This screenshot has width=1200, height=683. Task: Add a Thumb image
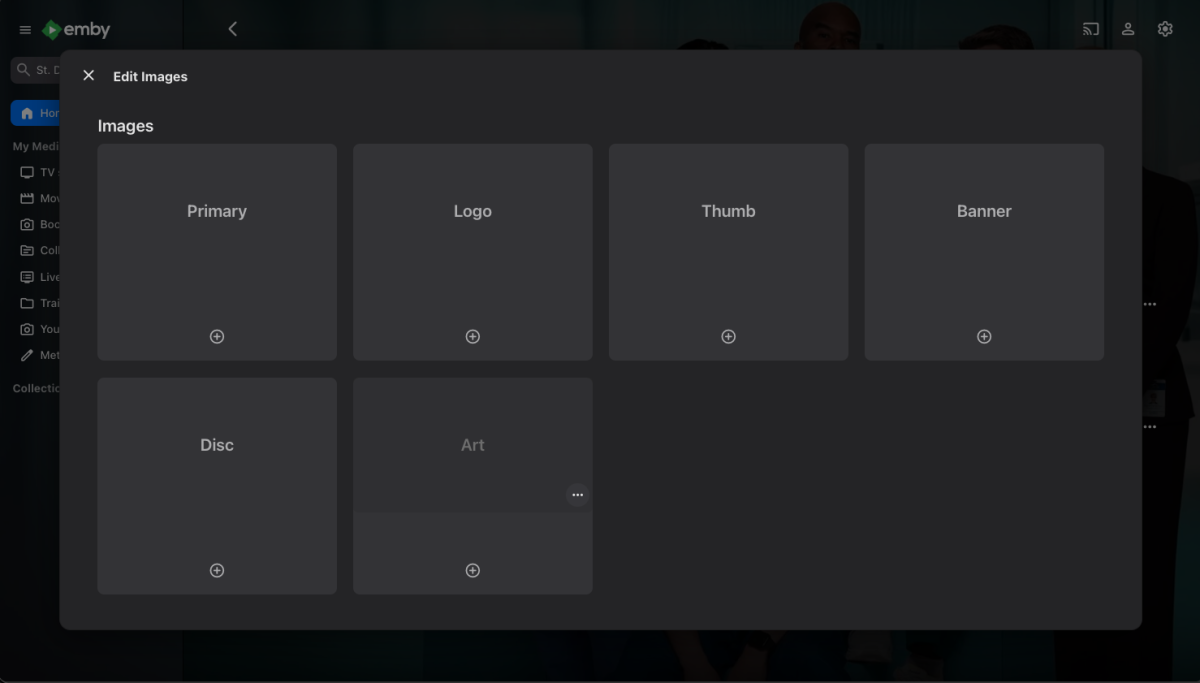tap(728, 337)
